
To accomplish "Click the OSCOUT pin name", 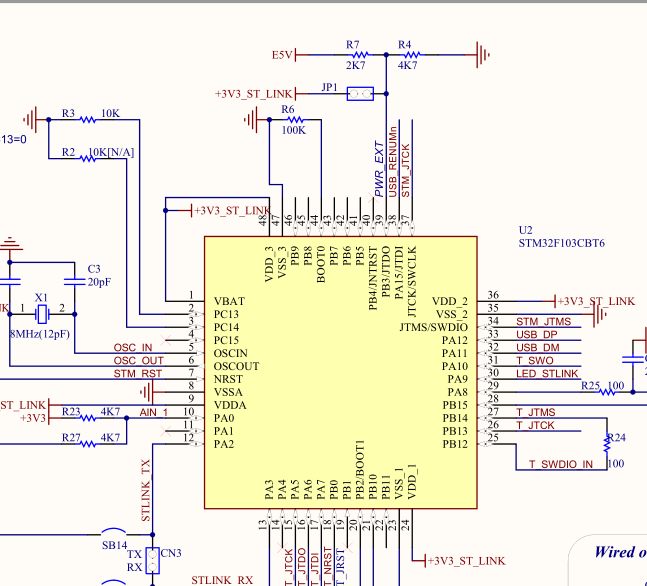I will 236,366.
